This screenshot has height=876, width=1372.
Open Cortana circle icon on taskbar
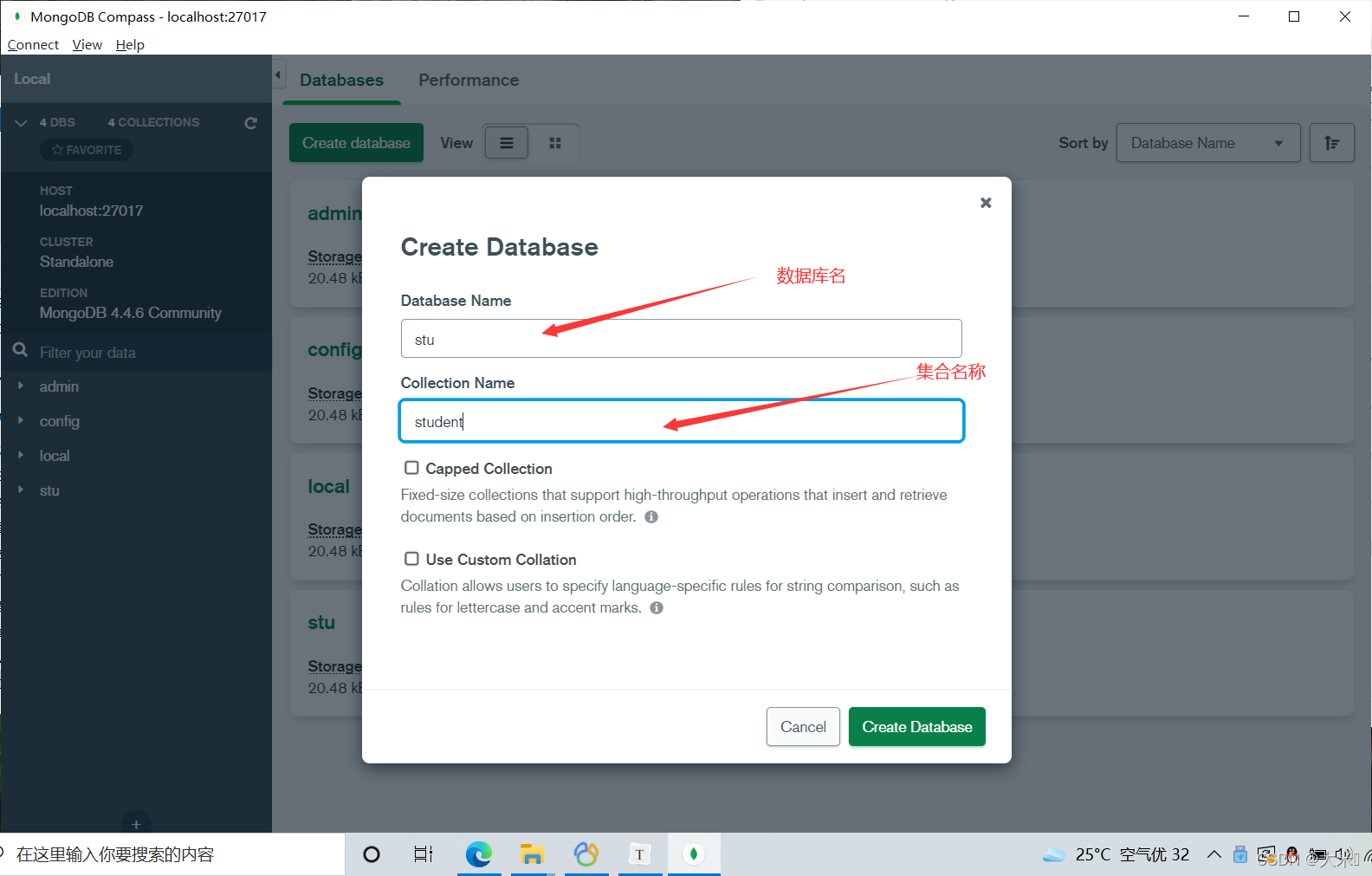(x=372, y=854)
